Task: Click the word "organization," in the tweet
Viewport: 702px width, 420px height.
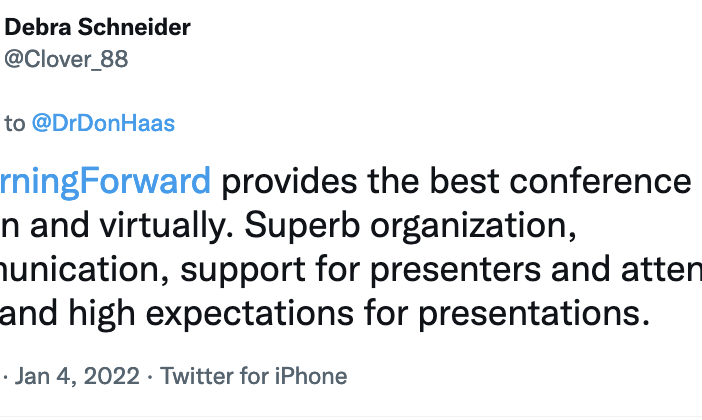Action: [x=473, y=227]
